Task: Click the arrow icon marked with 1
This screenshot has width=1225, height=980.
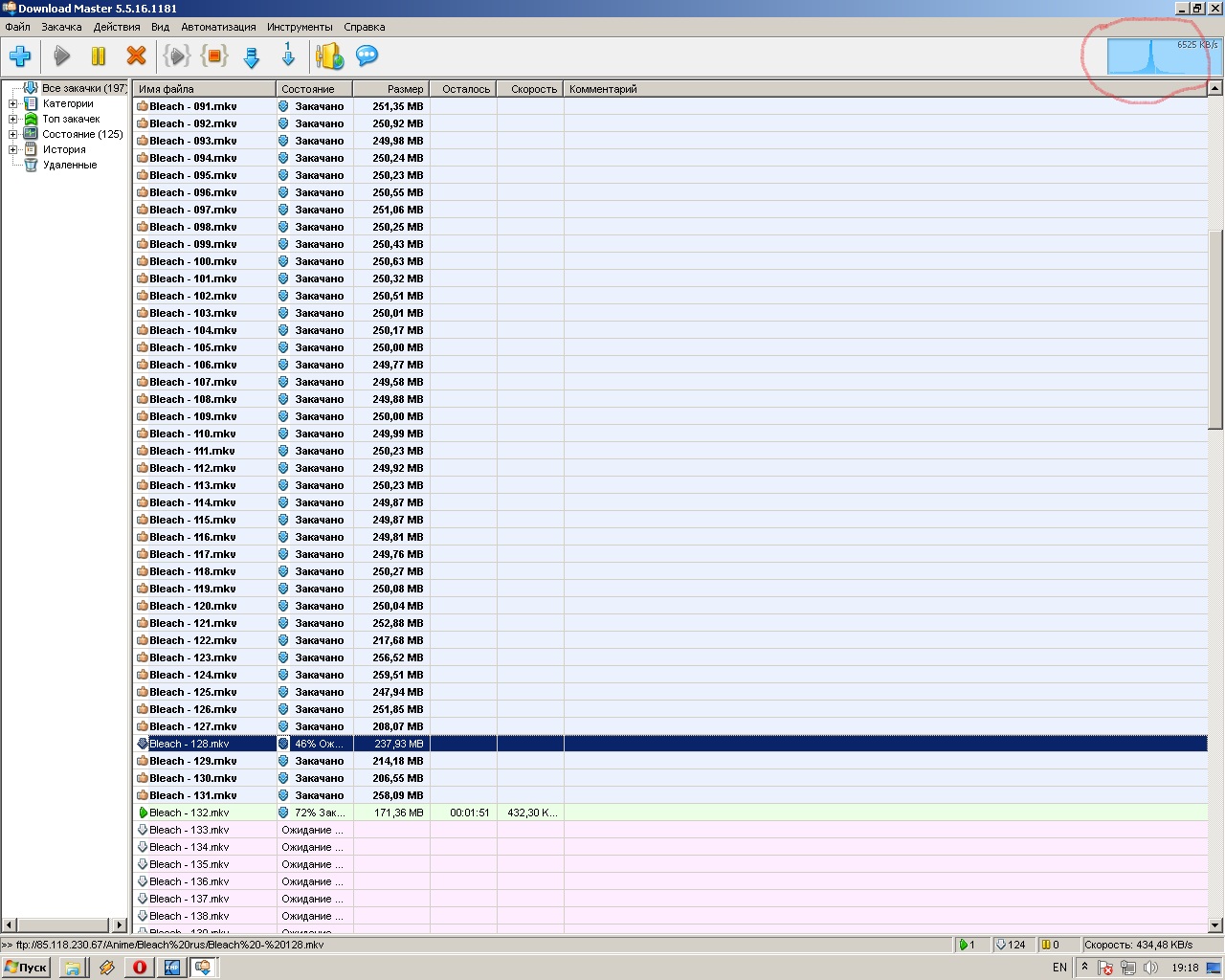Action: 288,55
